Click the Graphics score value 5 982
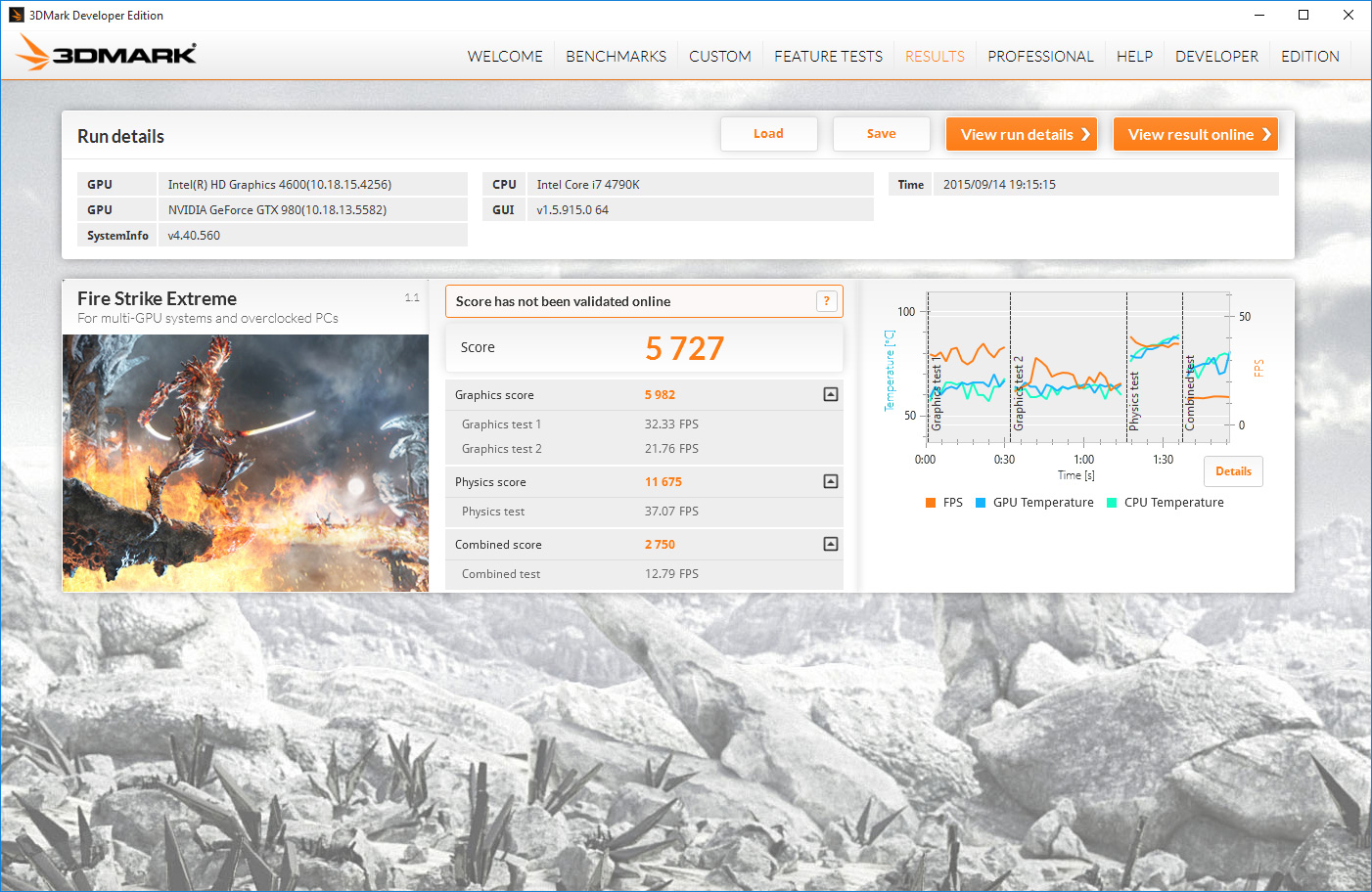This screenshot has width=1372, height=892. (x=660, y=395)
